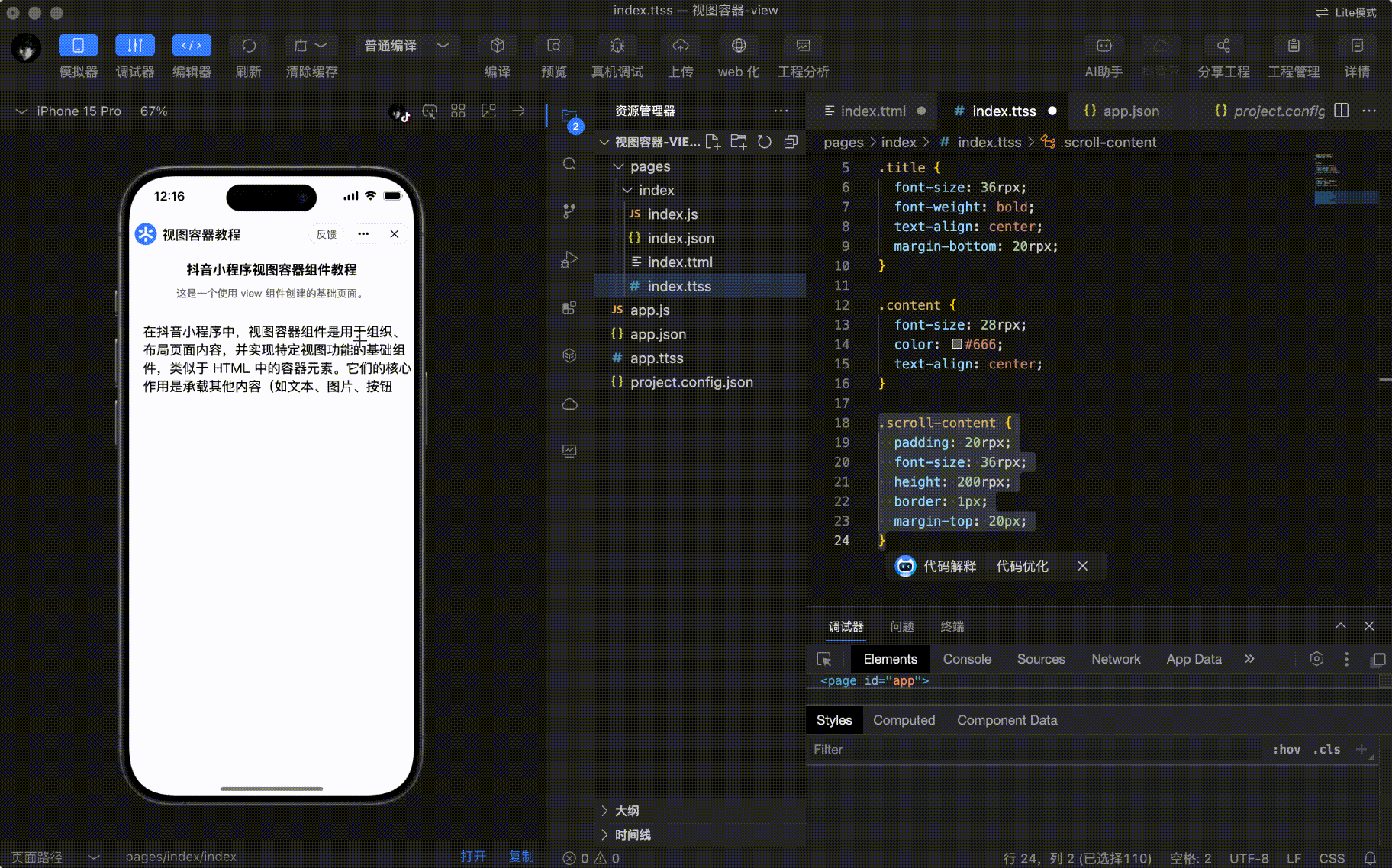This screenshot has width=1392, height=868.
Task: Switch to the 终端 terminal tab
Action: [x=952, y=626]
